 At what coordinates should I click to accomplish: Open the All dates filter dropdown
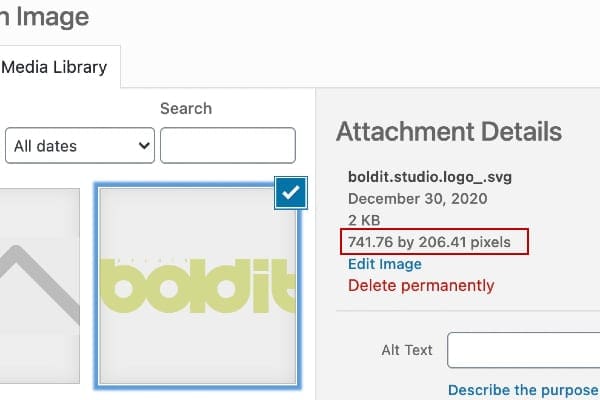(x=80, y=146)
